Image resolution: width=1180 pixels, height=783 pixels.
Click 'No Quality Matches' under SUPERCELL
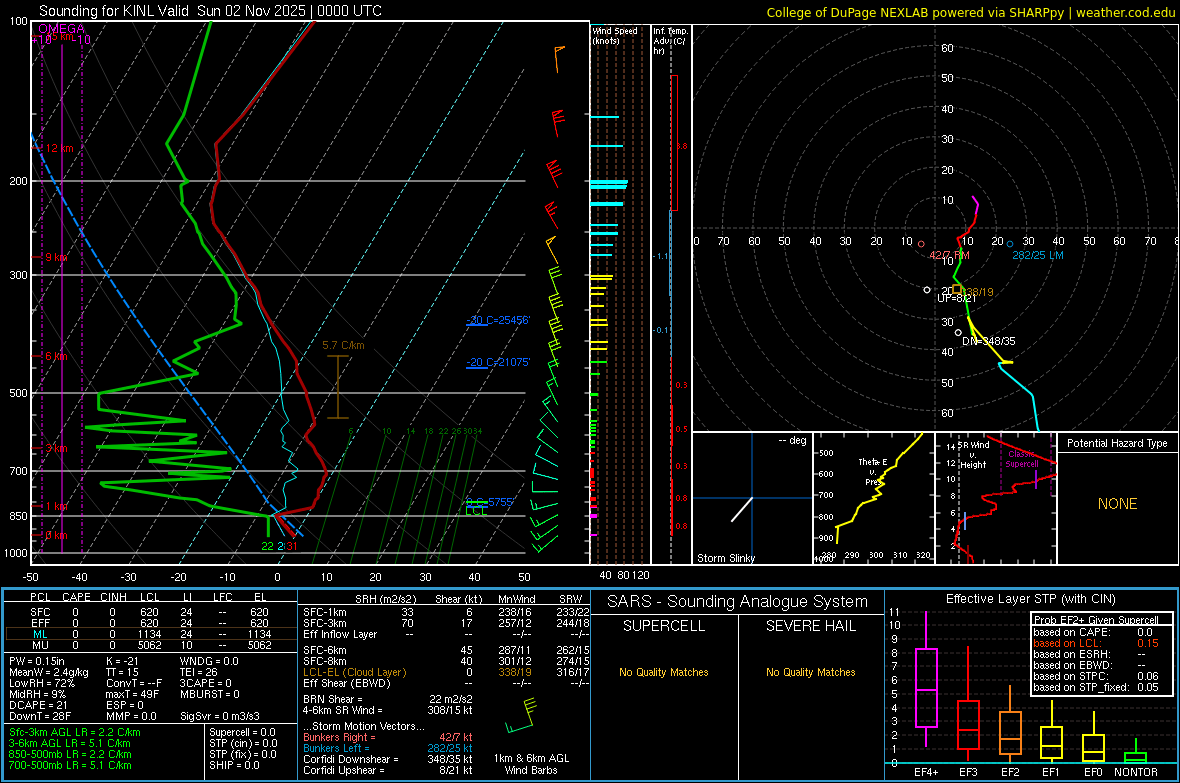click(664, 672)
